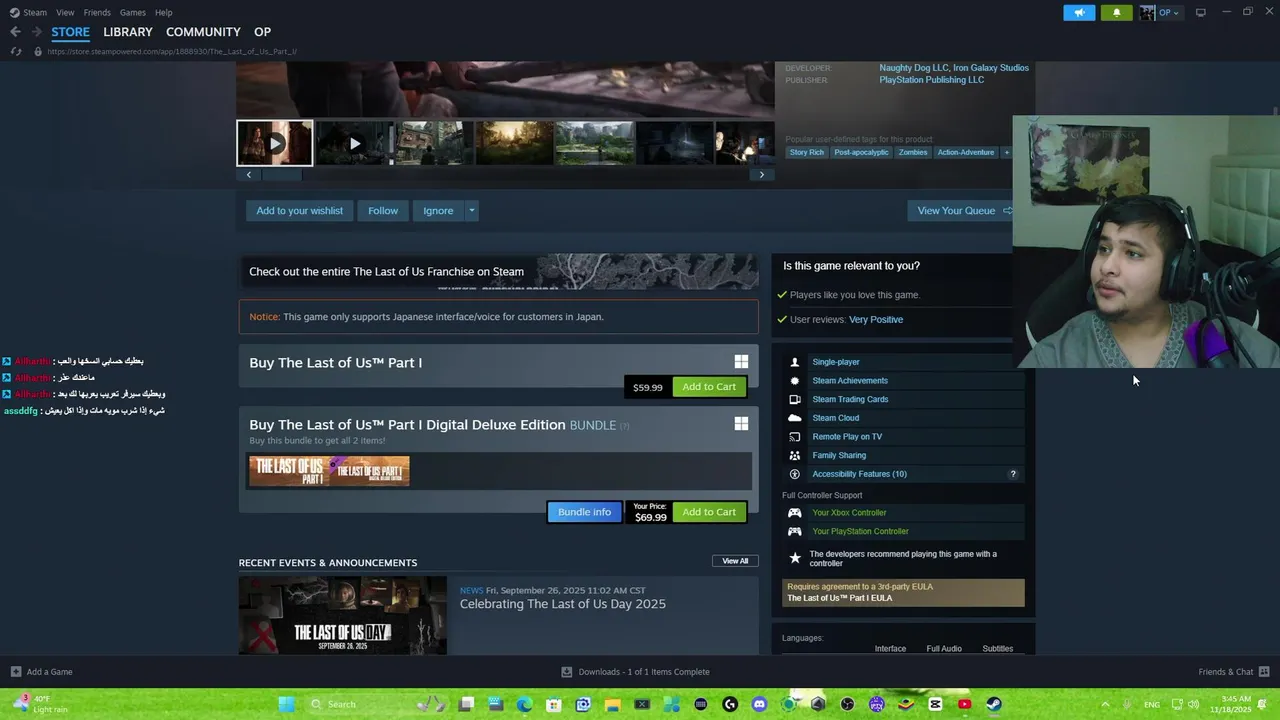Click the Xbox controller icon

click(795, 513)
